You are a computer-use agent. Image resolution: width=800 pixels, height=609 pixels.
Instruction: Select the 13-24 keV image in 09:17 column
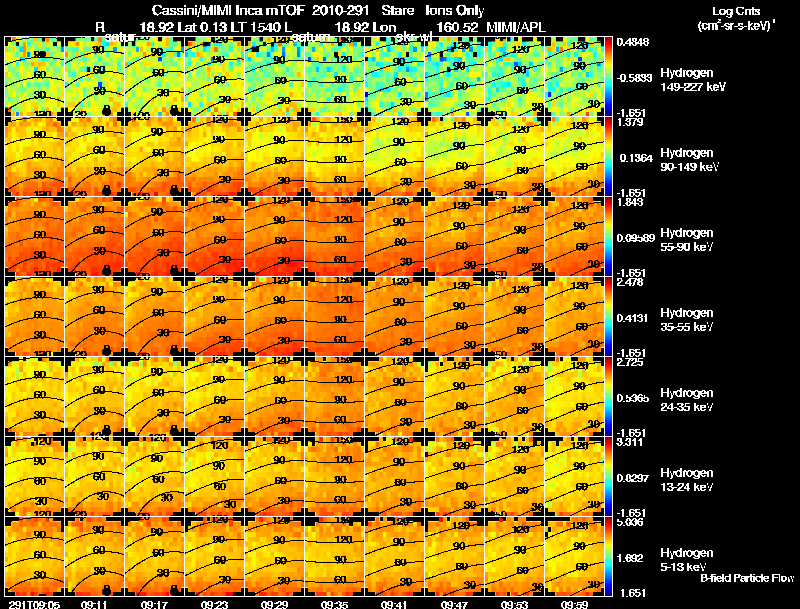(155, 476)
